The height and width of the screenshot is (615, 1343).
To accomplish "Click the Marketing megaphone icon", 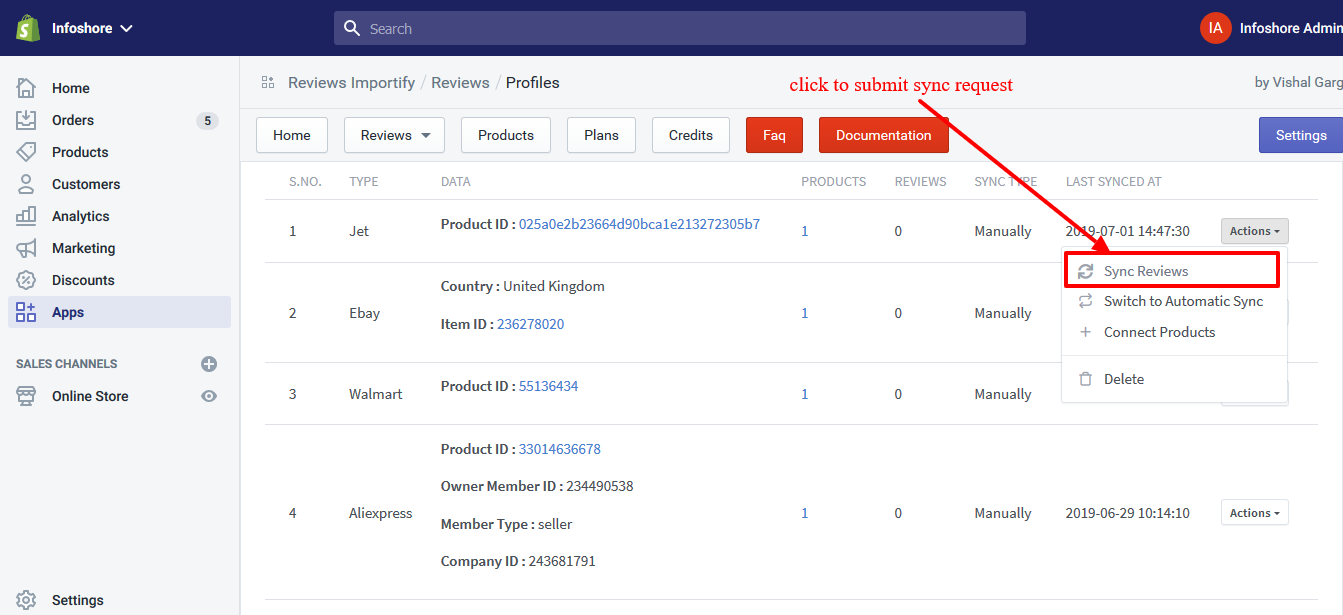I will pyautogui.click(x=27, y=248).
